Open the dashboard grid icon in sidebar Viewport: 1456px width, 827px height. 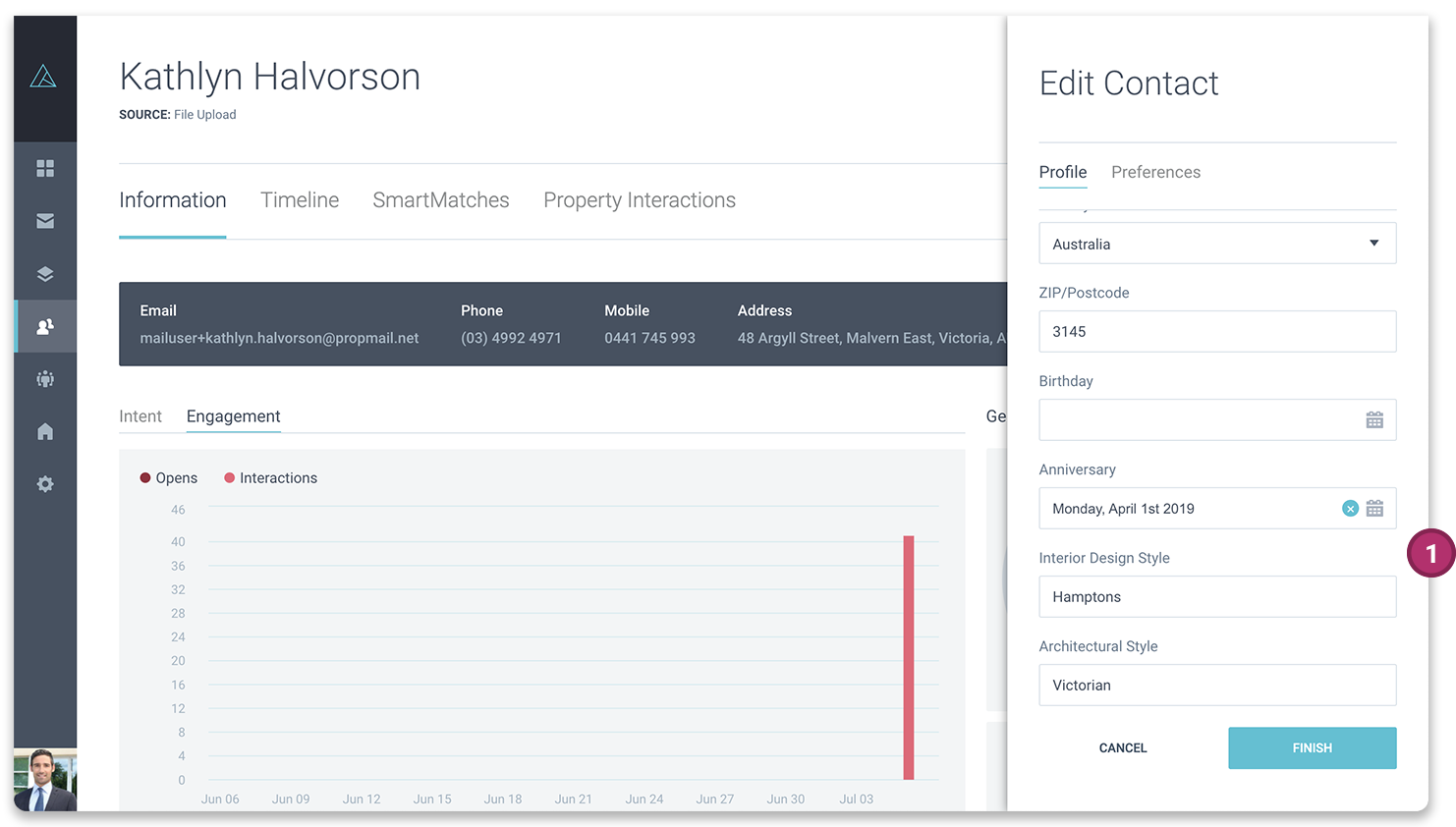(45, 168)
